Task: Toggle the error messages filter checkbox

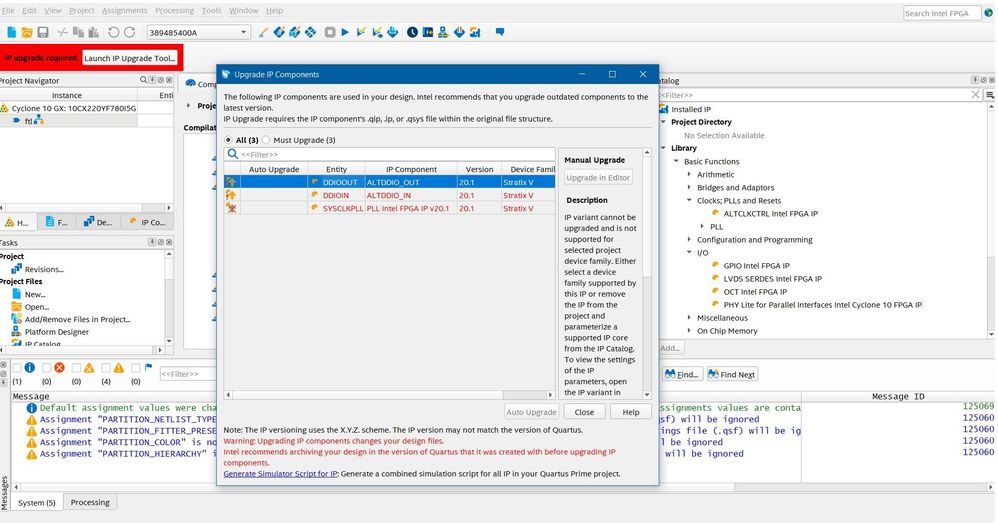Action: point(46,368)
